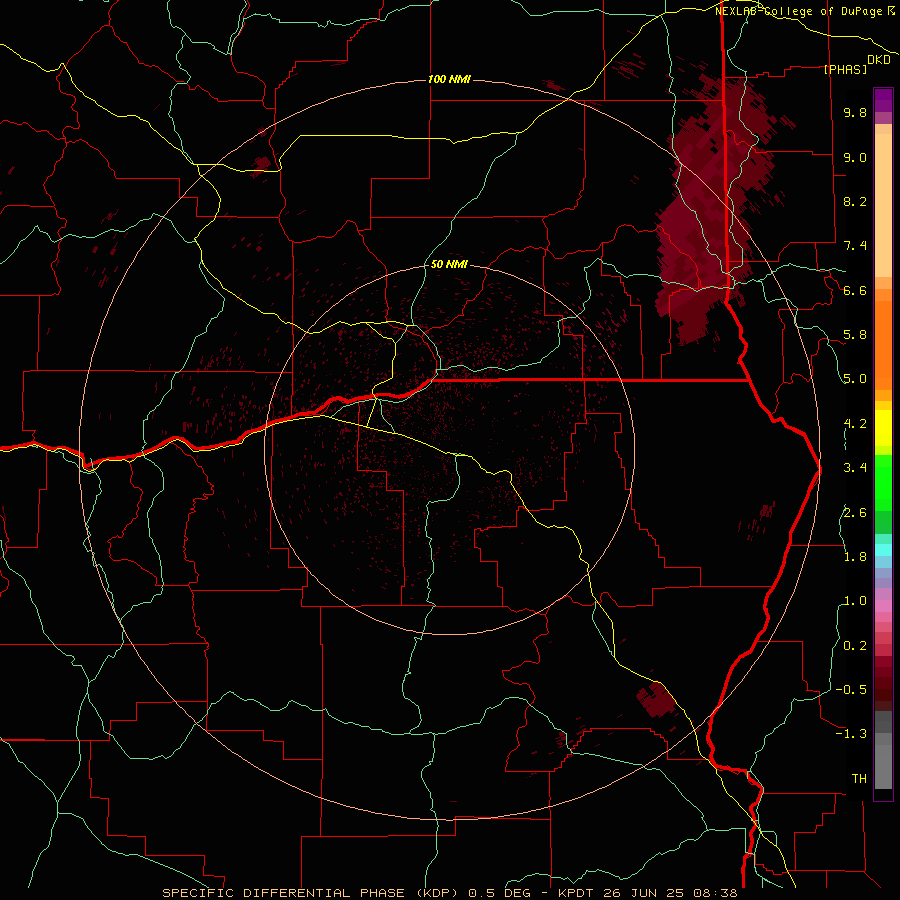Click the 7.4 value on the color scale

(x=855, y=246)
